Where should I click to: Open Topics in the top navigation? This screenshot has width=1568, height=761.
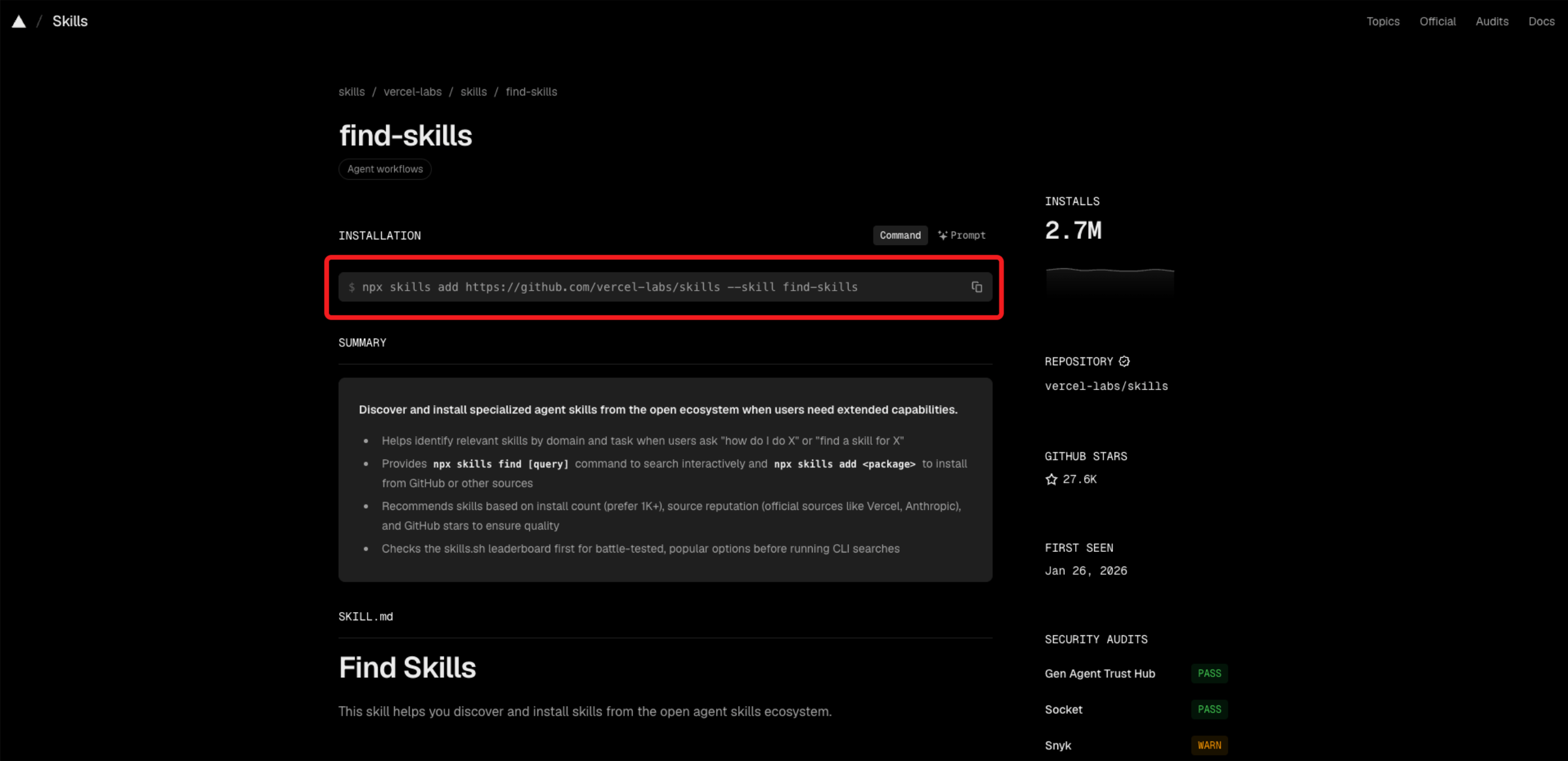tap(1382, 21)
